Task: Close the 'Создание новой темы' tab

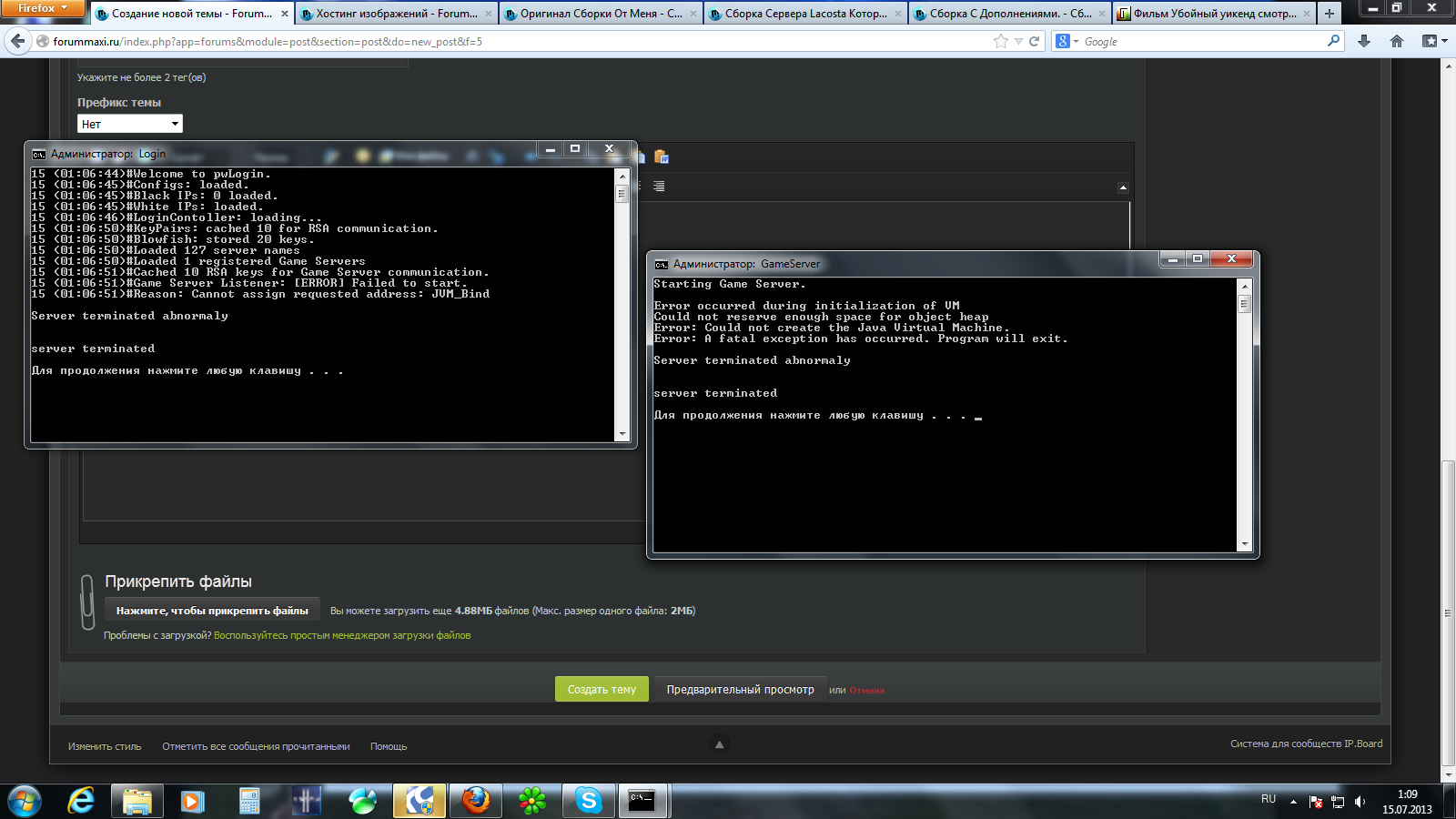Action: [284, 14]
